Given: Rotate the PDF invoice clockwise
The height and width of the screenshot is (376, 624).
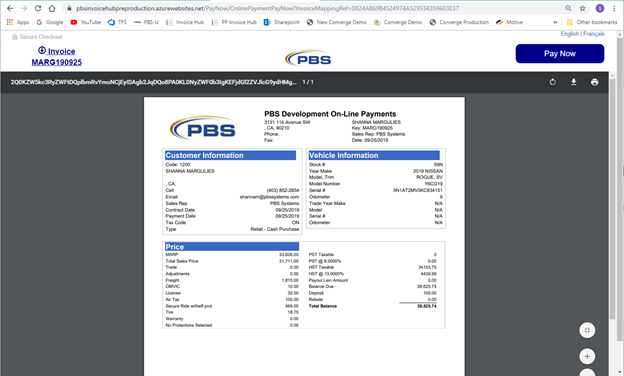Looking at the screenshot, I should (x=552, y=82).
